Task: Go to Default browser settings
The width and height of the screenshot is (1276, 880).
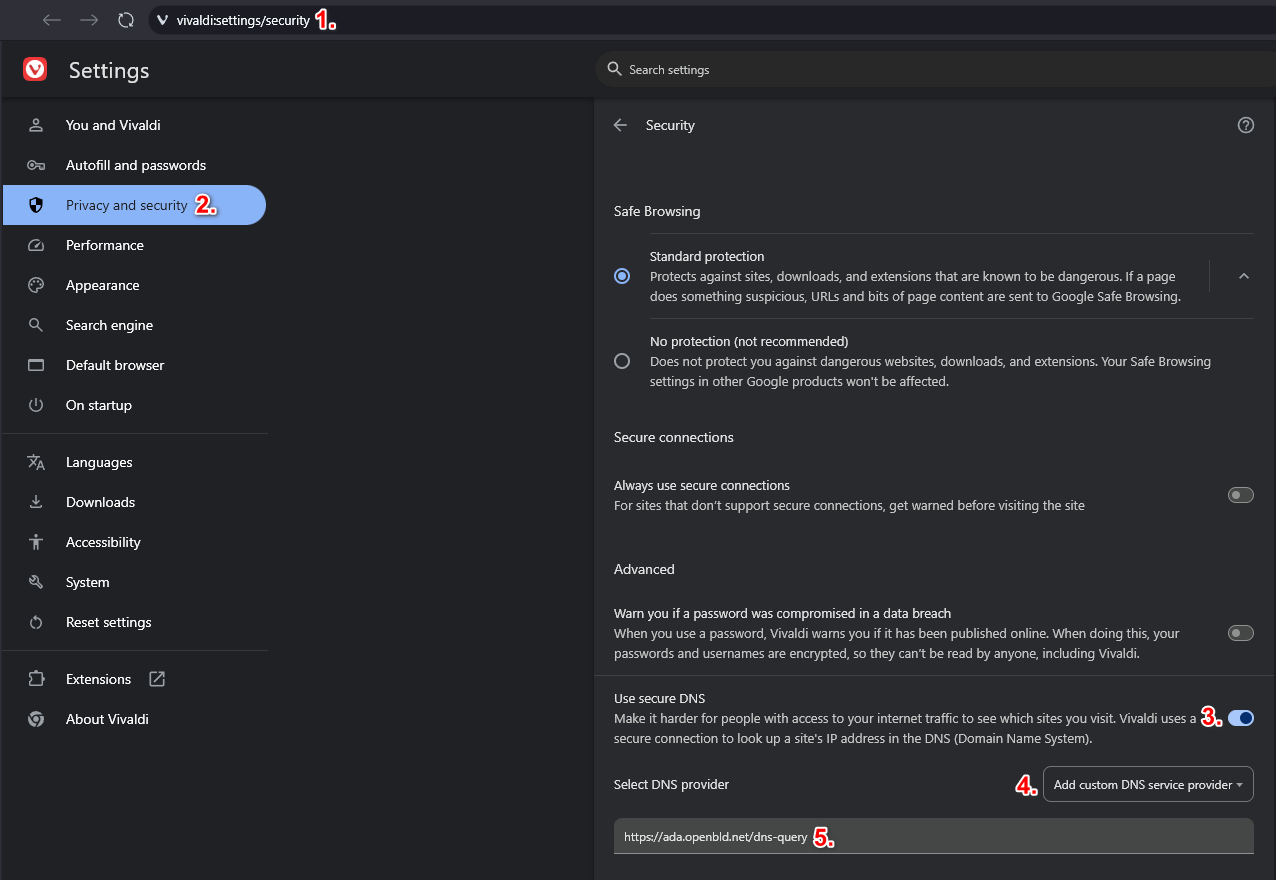Action: coord(115,365)
